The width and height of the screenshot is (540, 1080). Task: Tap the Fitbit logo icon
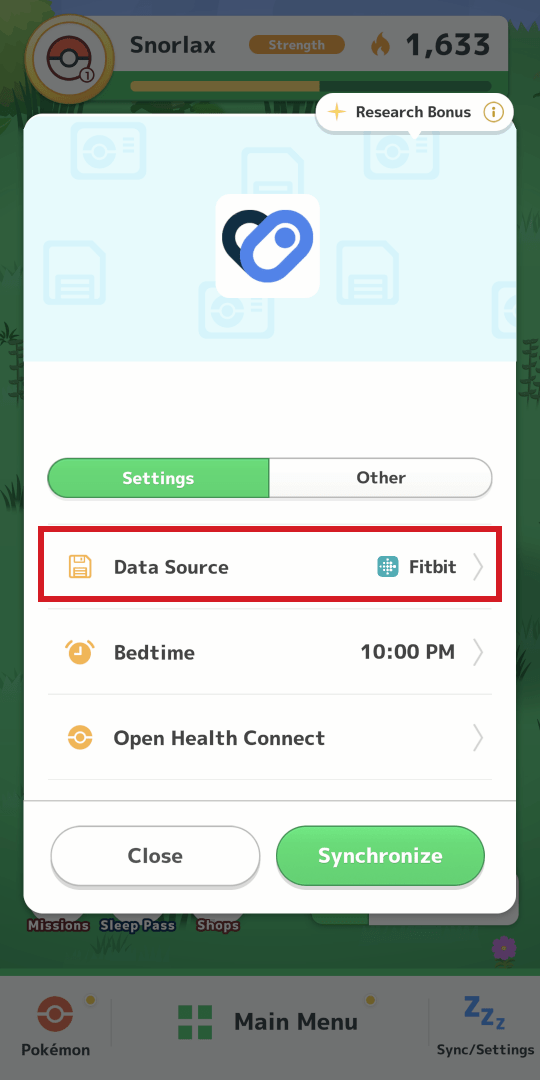(x=388, y=567)
